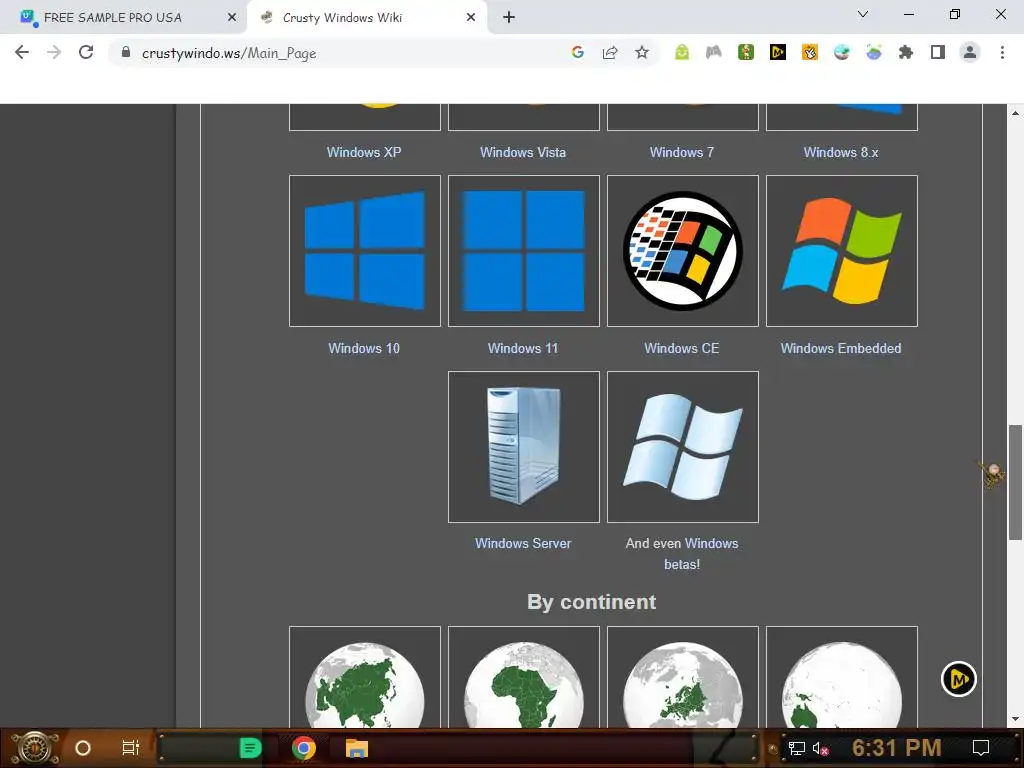Open the Windows 8.x link
The image size is (1024, 768).
pos(841,152)
